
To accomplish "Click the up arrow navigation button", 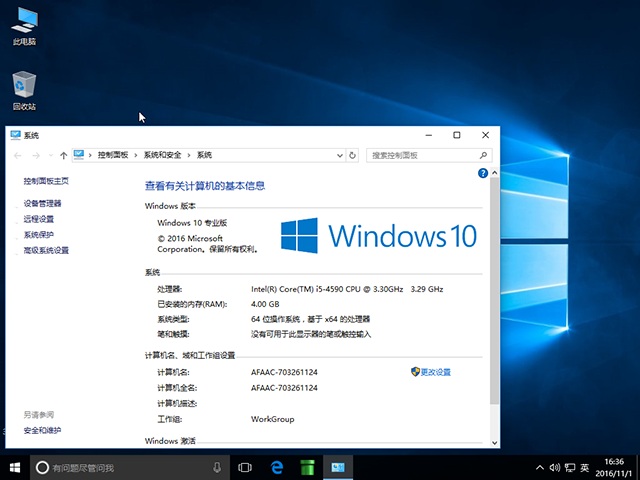I will 64,155.
